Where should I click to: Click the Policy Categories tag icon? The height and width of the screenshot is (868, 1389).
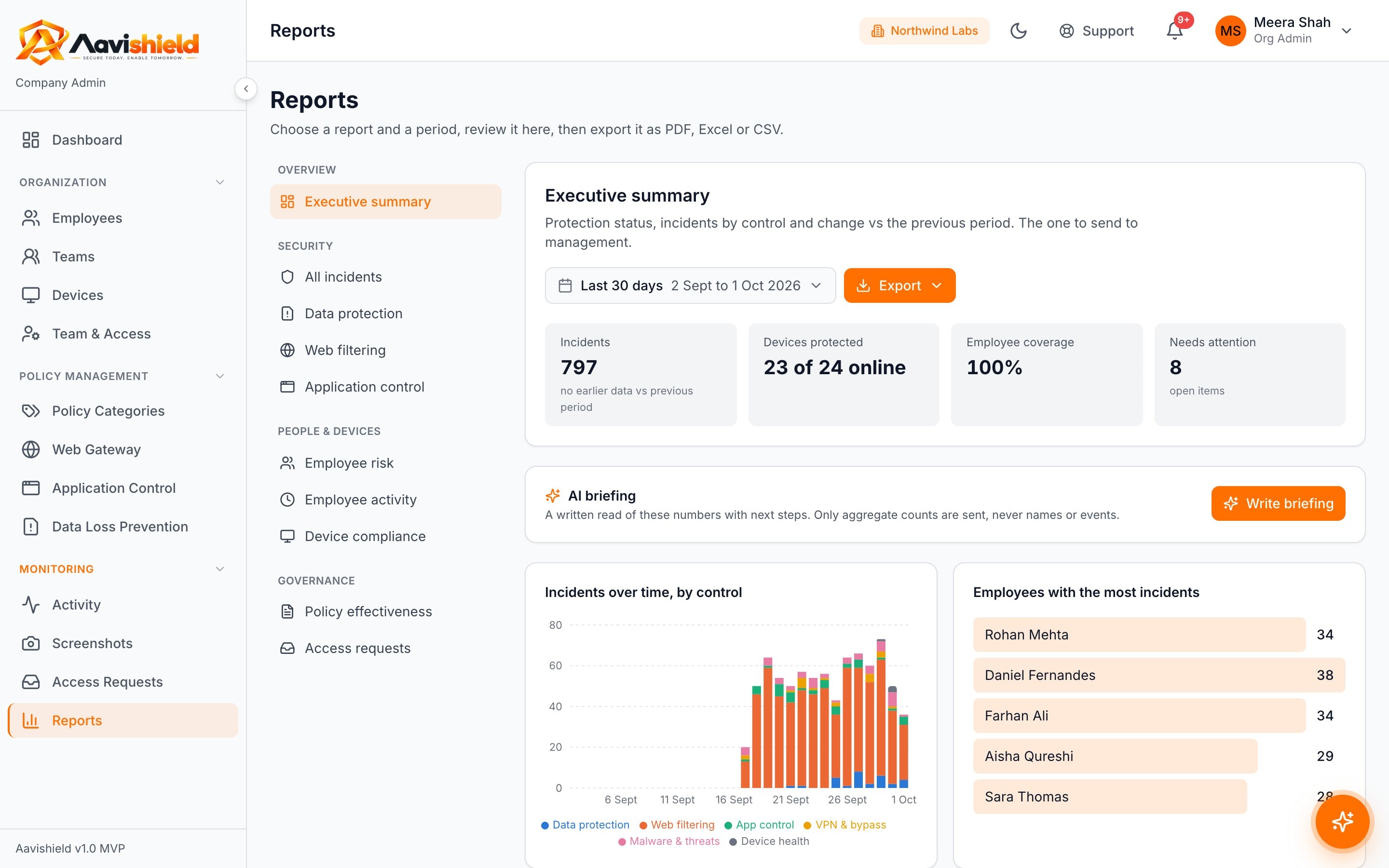pyautogui.click(x=31, y=411)
